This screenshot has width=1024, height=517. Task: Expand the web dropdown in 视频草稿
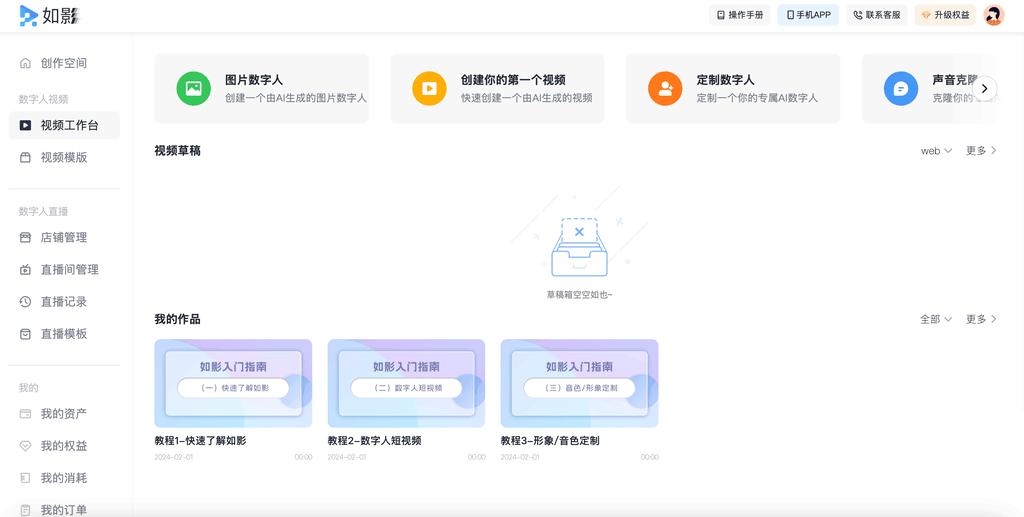click(x=936, y=151)
